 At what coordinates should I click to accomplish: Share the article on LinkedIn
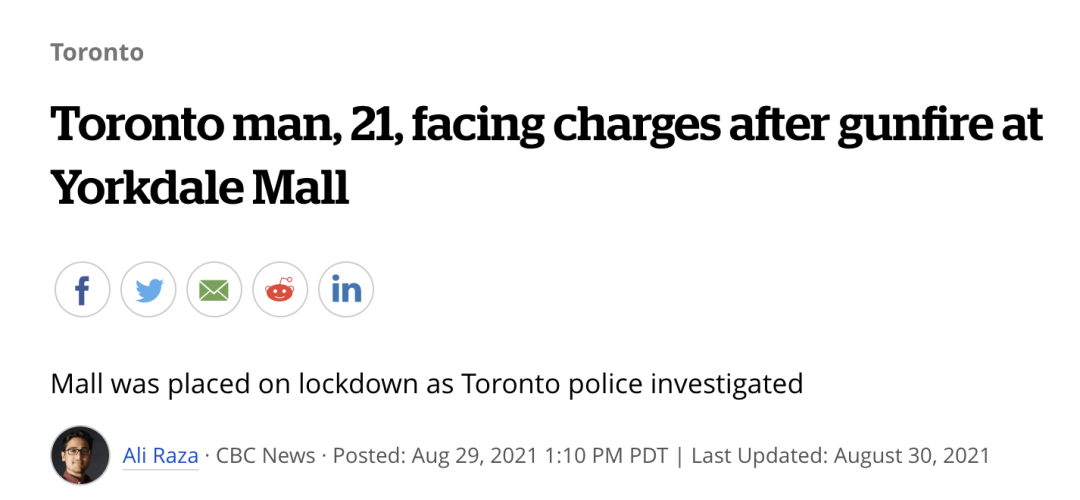point(346,290)
